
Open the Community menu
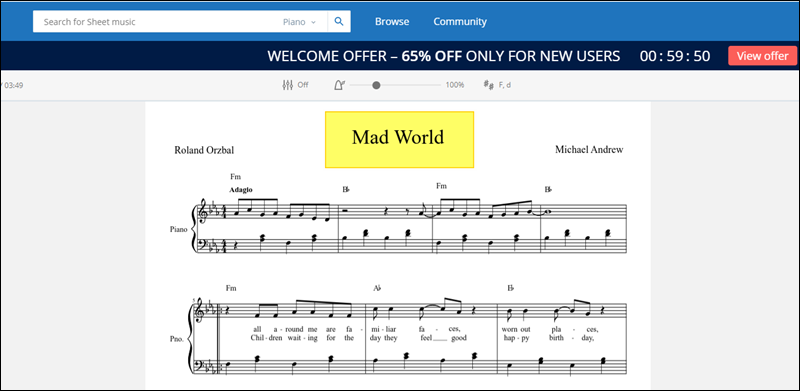click(x=460, y=21)
